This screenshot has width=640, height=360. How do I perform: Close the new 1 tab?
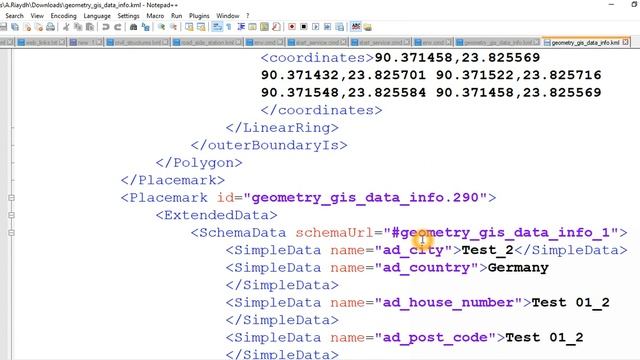100,42
